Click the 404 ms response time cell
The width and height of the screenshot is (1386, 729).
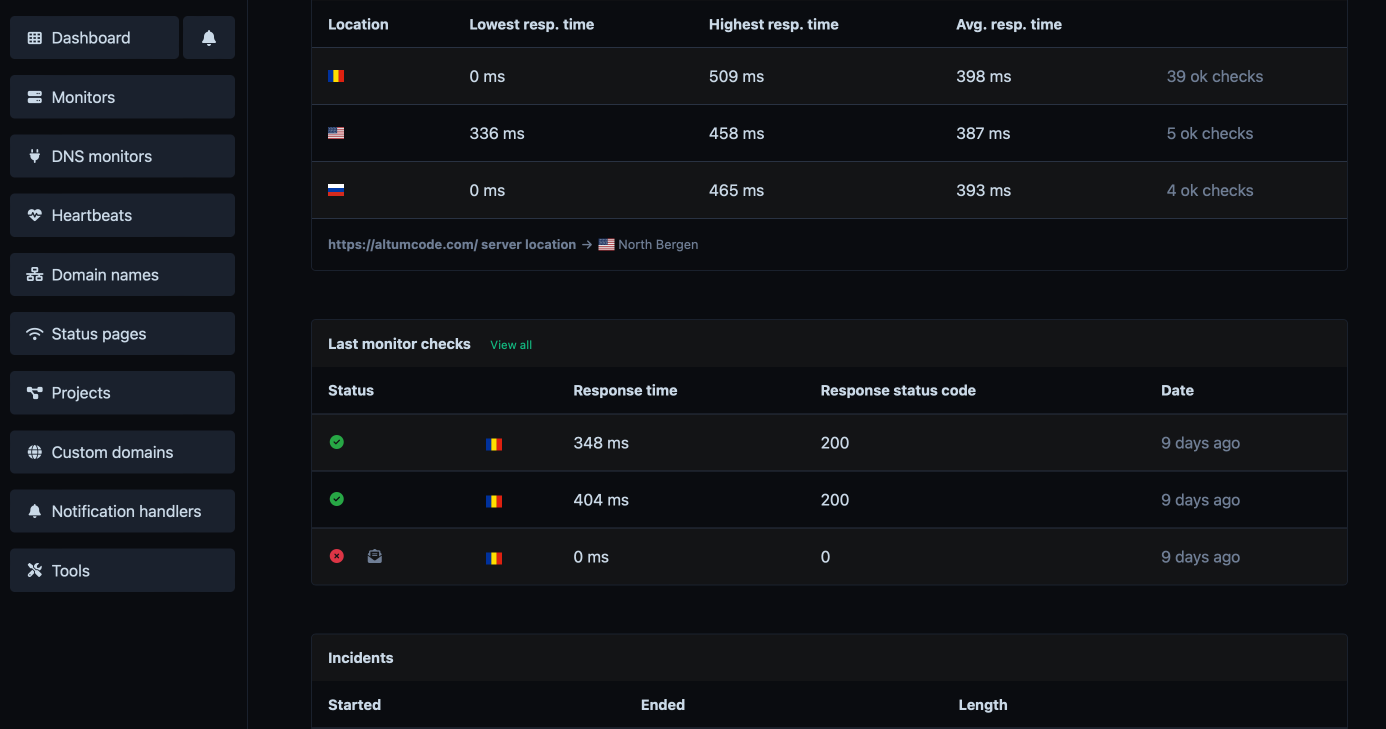point(601,500)
